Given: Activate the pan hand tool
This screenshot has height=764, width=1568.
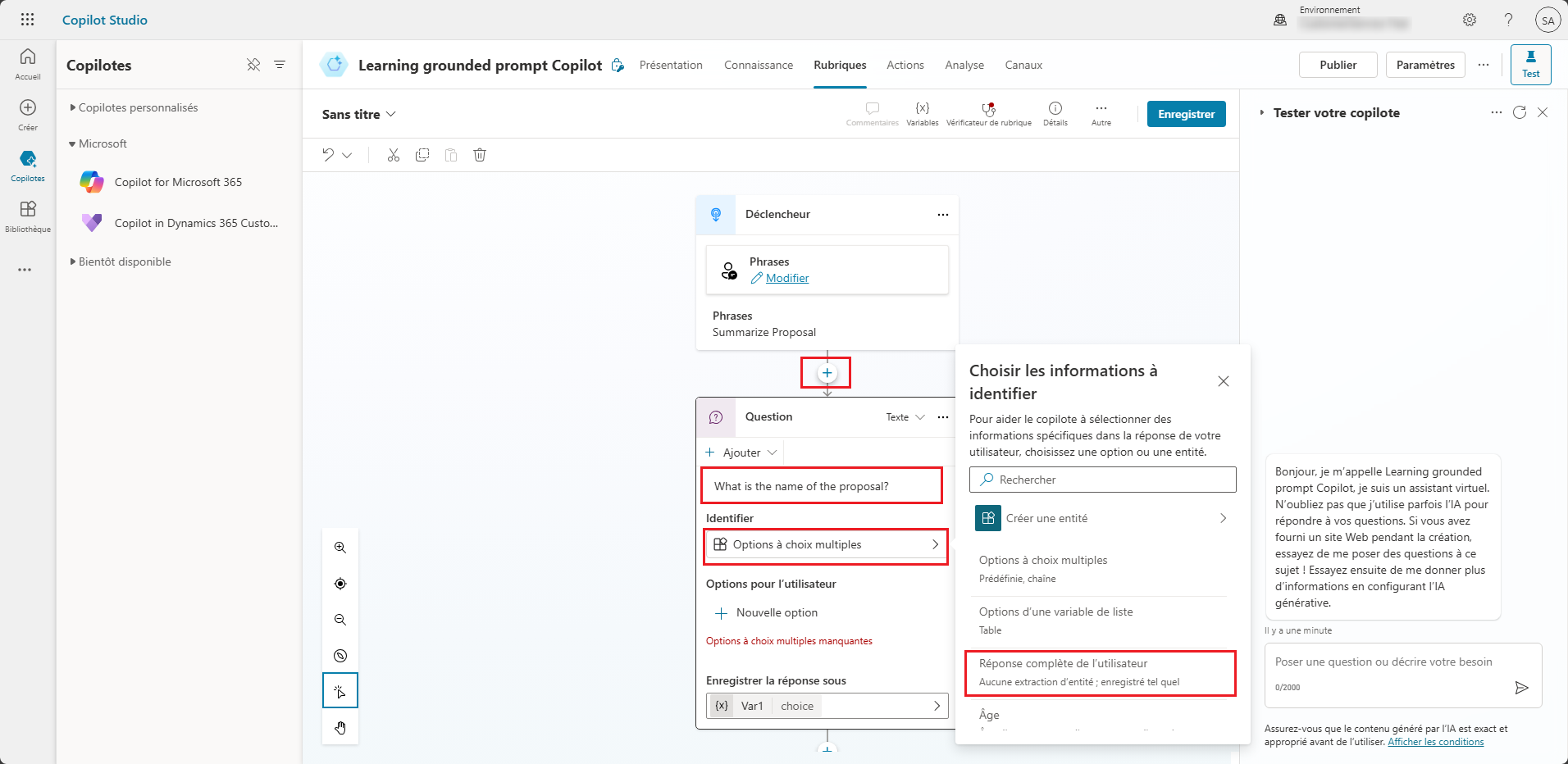Looking at the screenshot, I should coord(340,727).
